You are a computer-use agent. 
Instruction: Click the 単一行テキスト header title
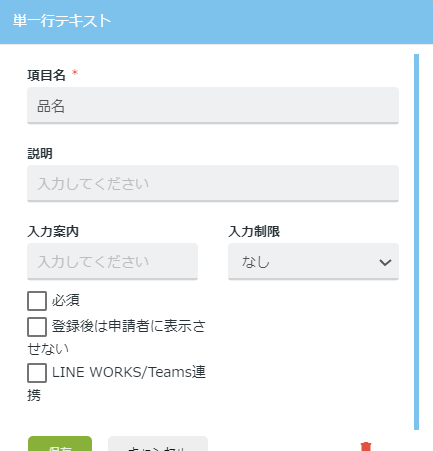click(62, 21)
